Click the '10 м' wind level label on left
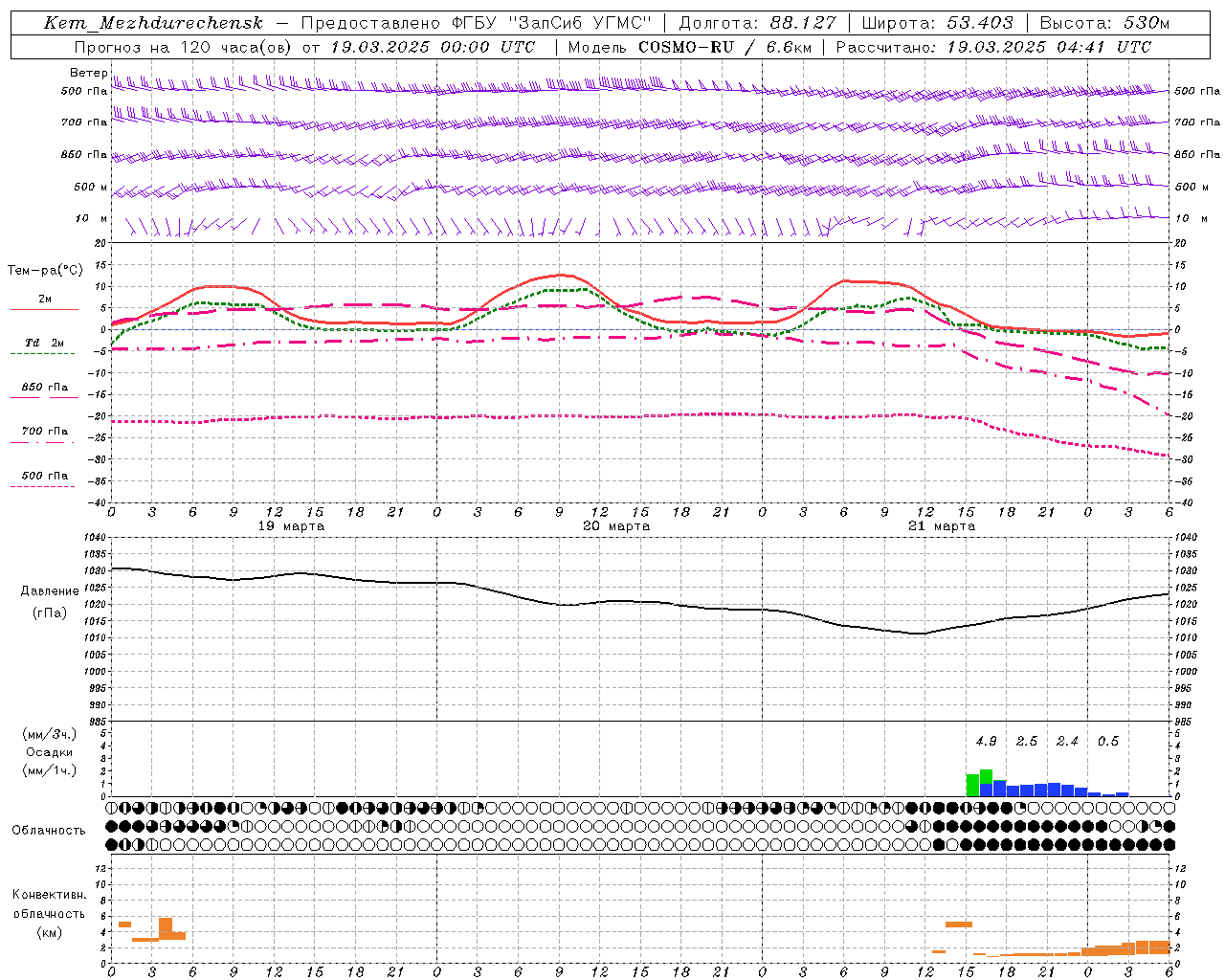 tap(92, 219)
